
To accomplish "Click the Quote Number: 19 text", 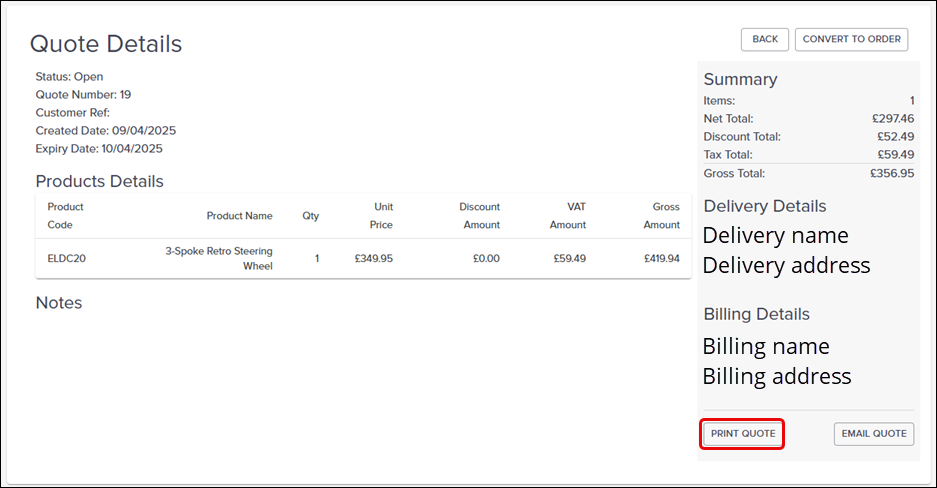I will click(x=83, y=95).
